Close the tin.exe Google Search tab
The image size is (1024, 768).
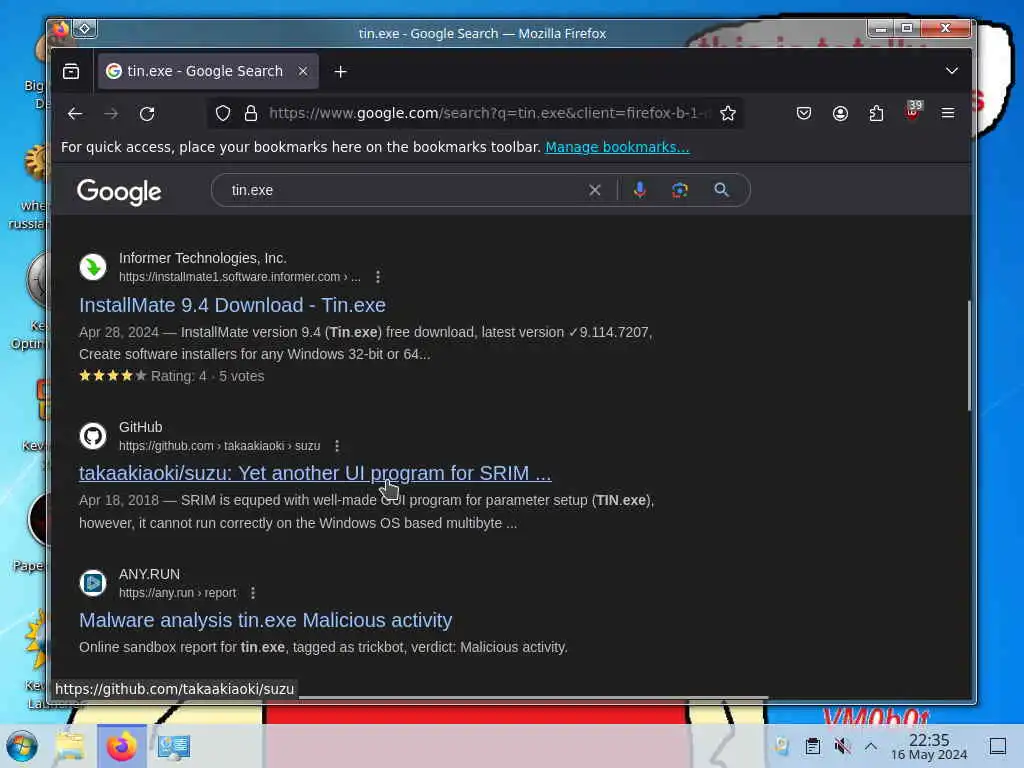303,71
